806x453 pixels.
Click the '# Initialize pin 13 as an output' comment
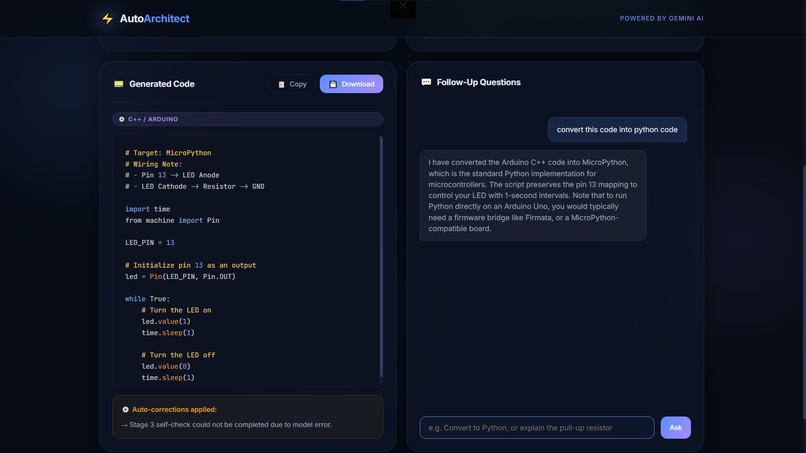click(x=191, y=265)
